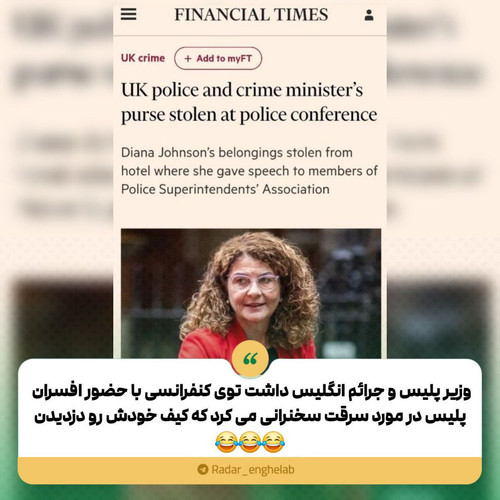This screenshot has width=500, height=500.
Task: Click the first line of Persian caption
Action: tap(251, 392)
